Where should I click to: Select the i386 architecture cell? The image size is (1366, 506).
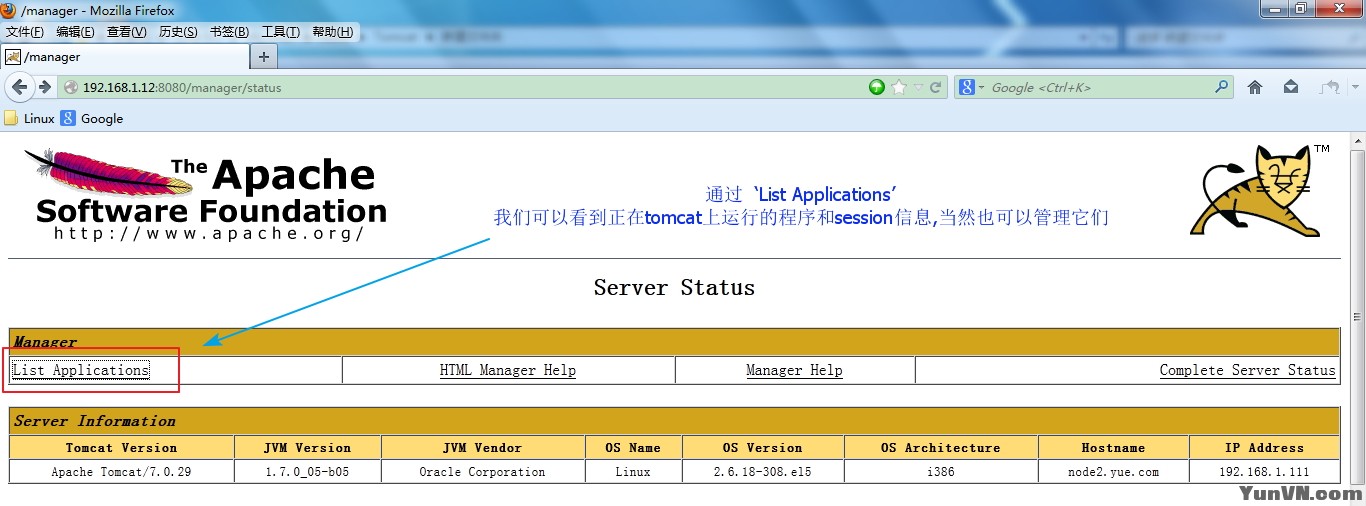pyautogui.click(x=941, y=472)
